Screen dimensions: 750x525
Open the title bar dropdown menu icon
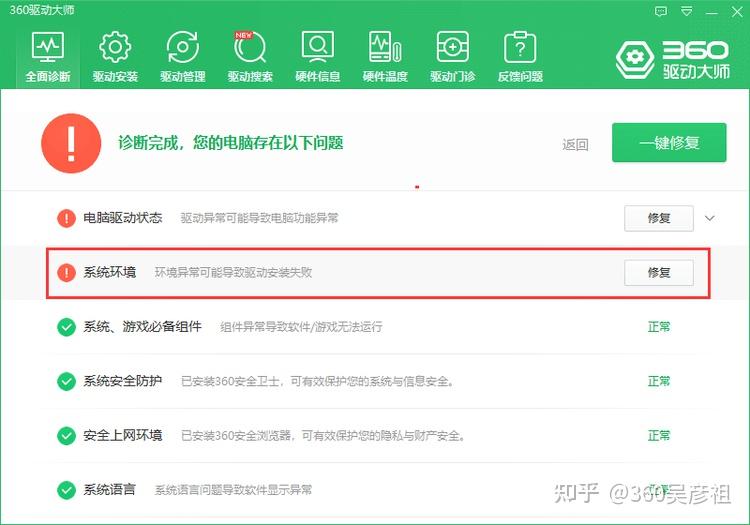tap(686, 11)
